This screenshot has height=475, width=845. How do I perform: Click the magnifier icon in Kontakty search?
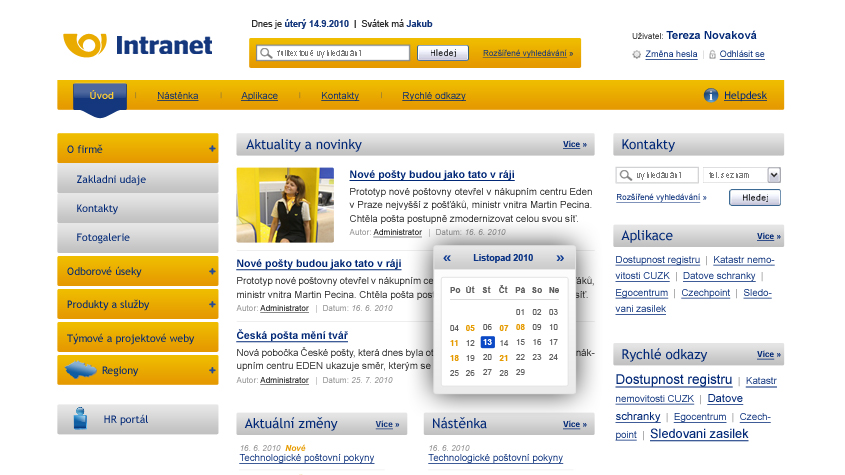(625, 175)
